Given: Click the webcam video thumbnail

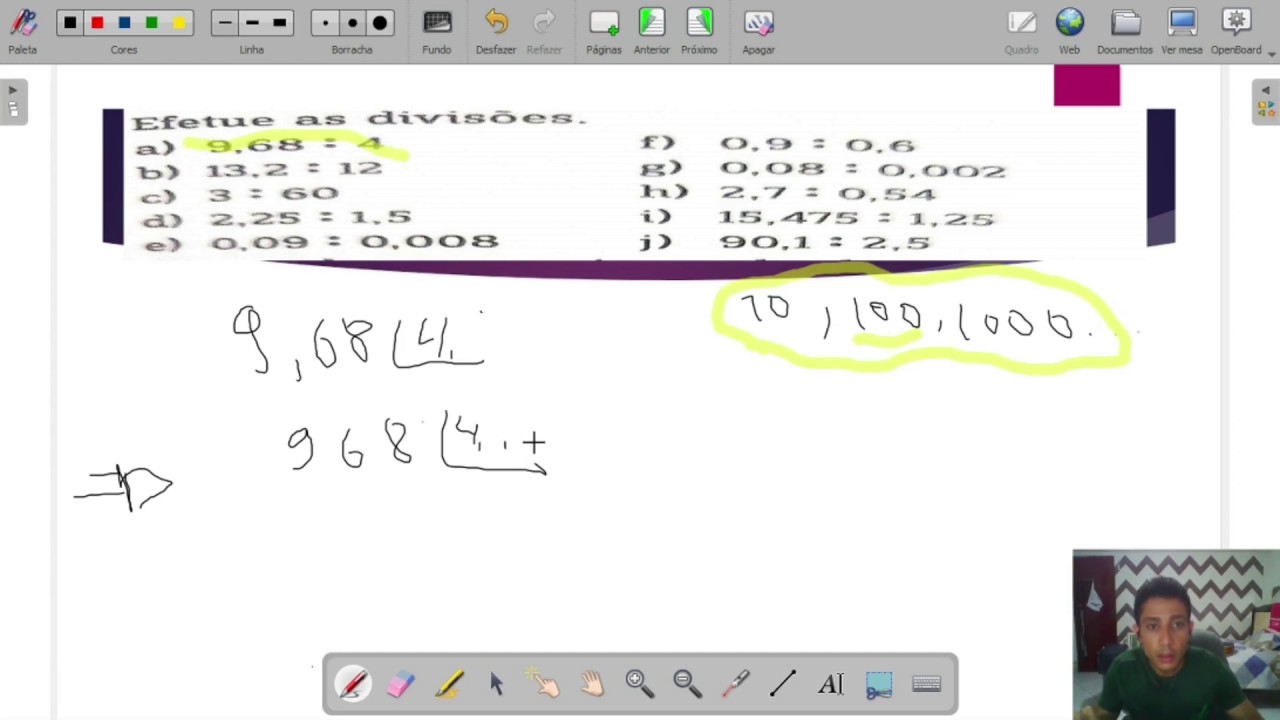Looking at the screenshot, I should [x=1176, y=635].
